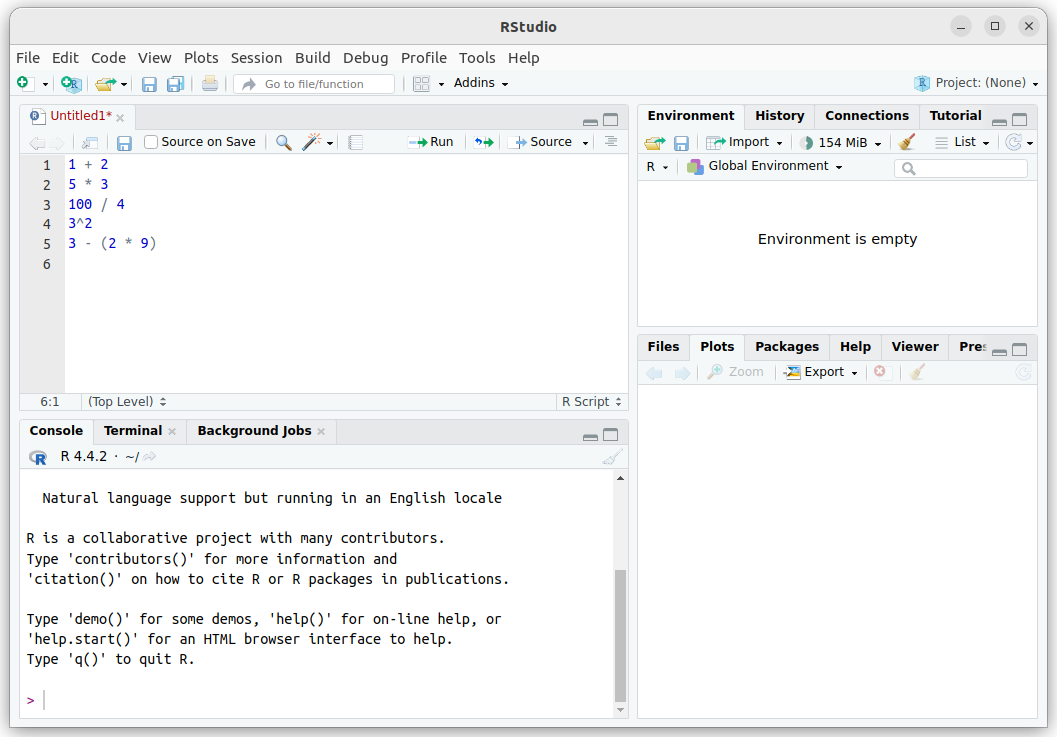The width and height of the screenshot is (1057, 737).
Task: Open the R Script file type selector
Action: click(x=591, y=402)
